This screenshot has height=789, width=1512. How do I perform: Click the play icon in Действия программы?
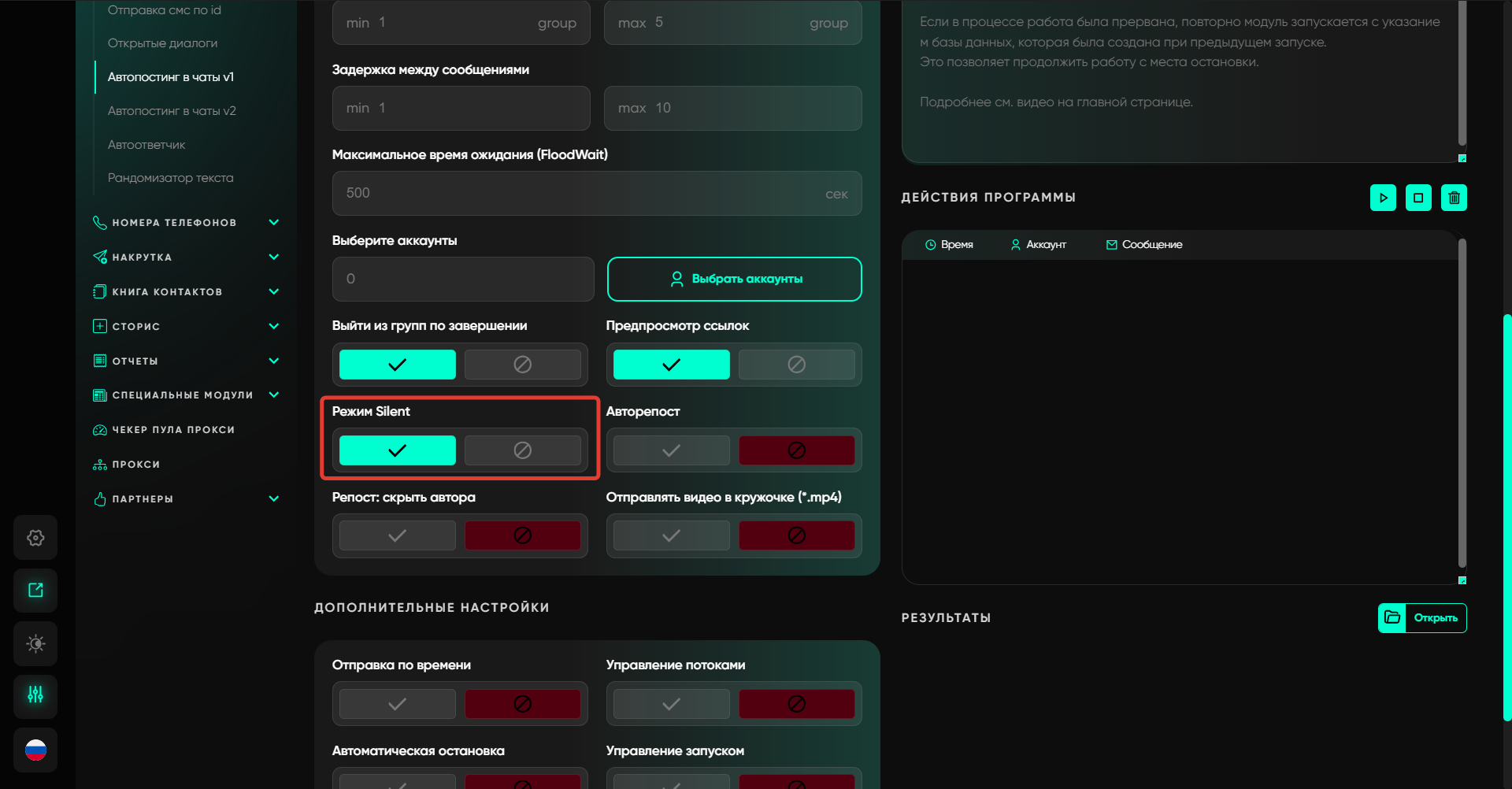click(1383, 198)
